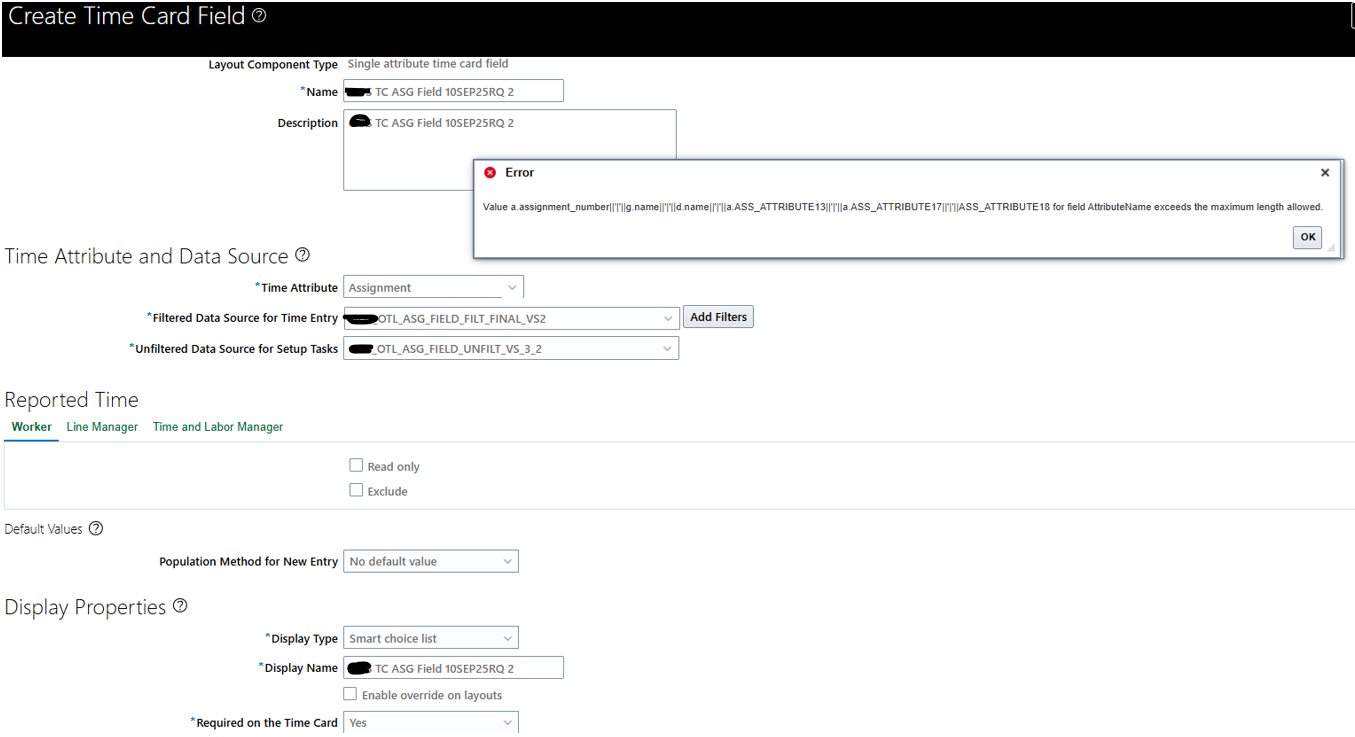Switch to the Line Manager tab
This screenshot has width=1355, height=737.
click(x=102, y=427)
